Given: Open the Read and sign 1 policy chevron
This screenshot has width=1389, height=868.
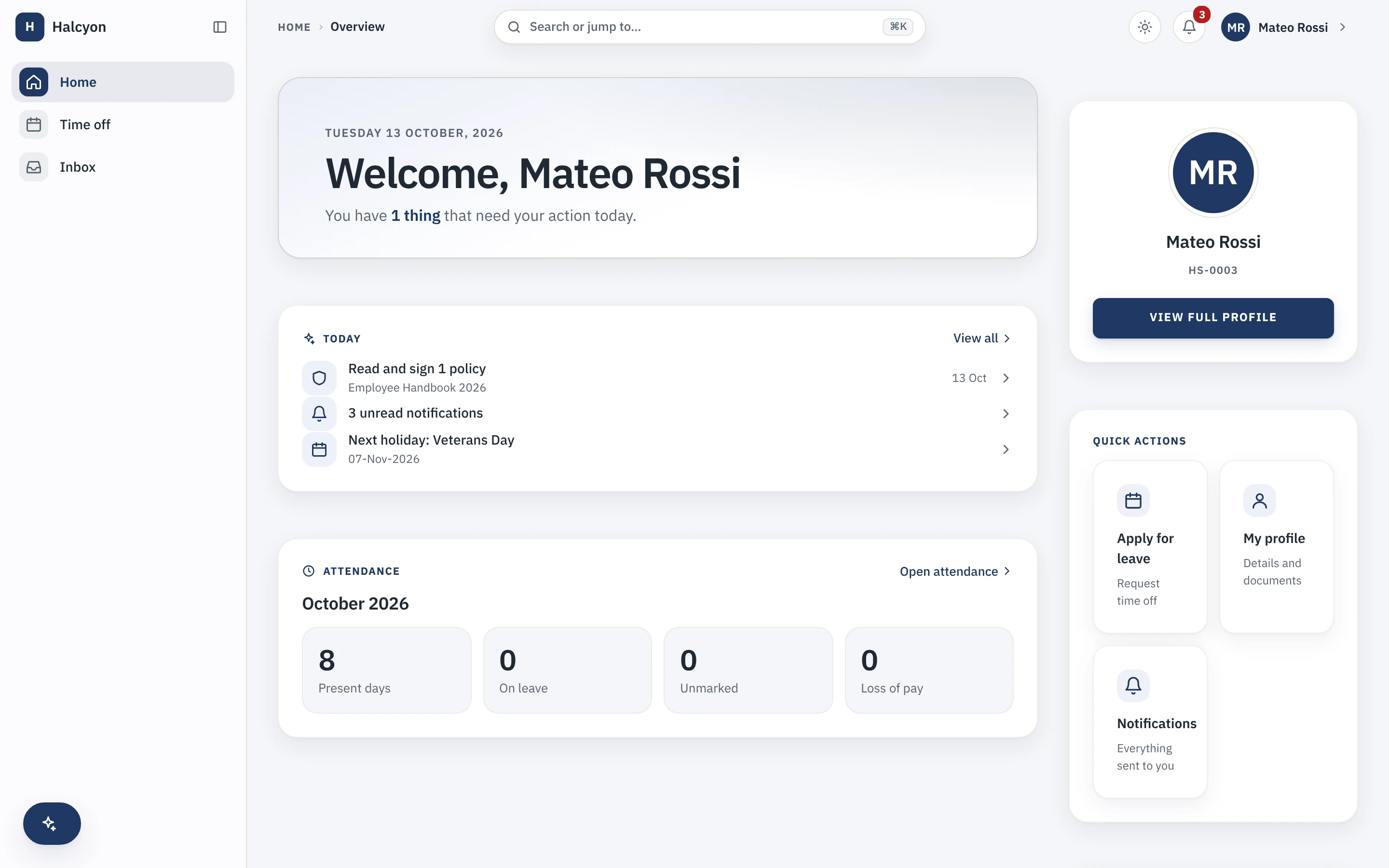Looking at the screenshot, I should (x=1006, y=378).
